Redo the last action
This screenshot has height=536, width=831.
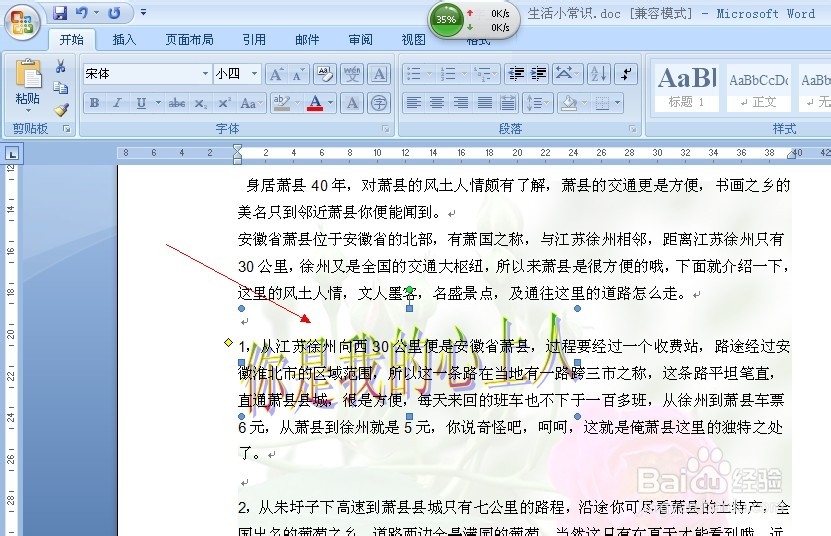pyautogui.click(x=114, y=12)
